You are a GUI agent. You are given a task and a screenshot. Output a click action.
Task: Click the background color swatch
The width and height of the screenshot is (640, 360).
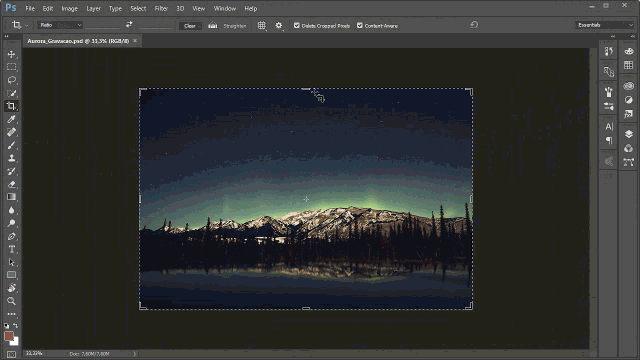point(16,342)
